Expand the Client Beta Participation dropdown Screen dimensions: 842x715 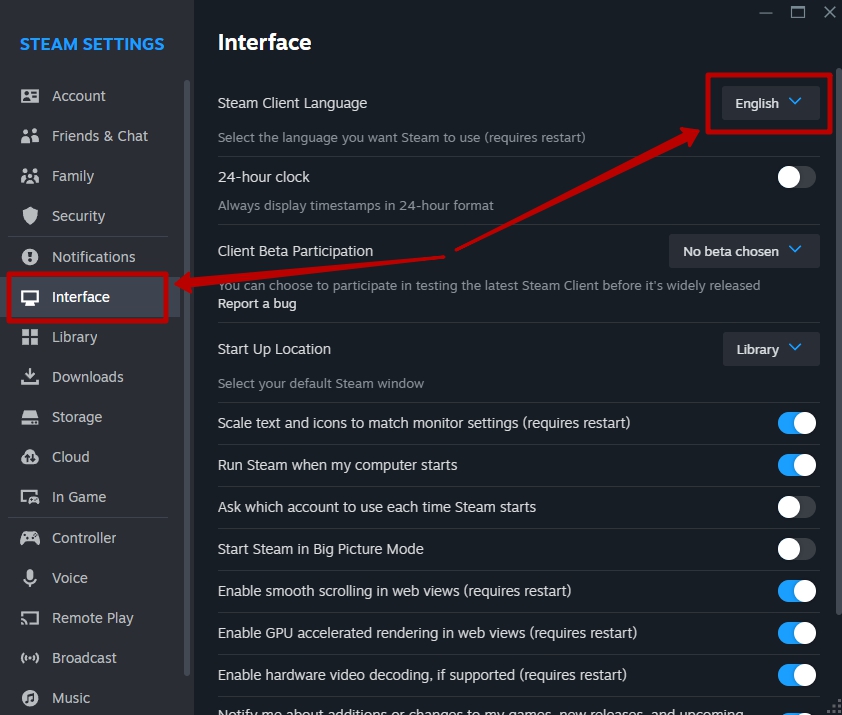tap(743, 251)
